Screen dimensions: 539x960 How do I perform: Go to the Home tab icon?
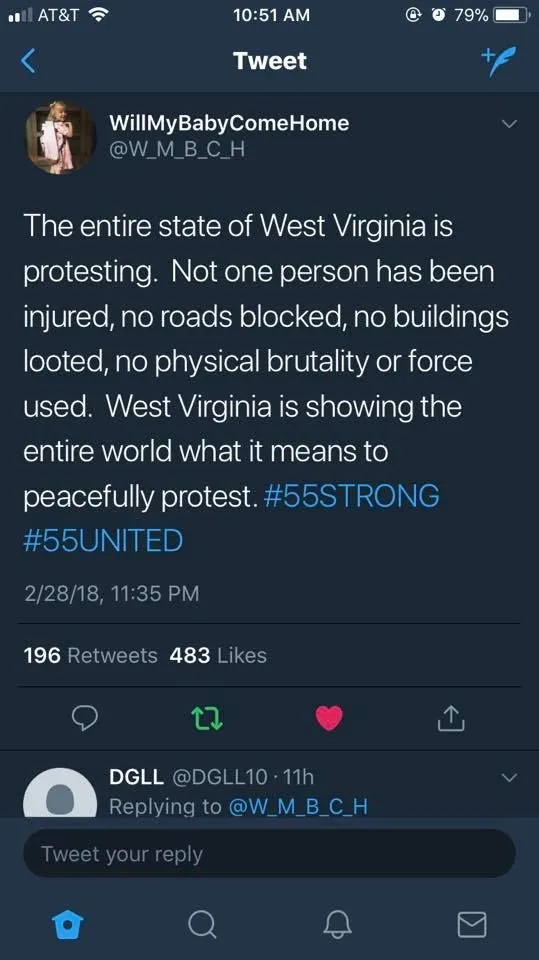pos(67,924)
